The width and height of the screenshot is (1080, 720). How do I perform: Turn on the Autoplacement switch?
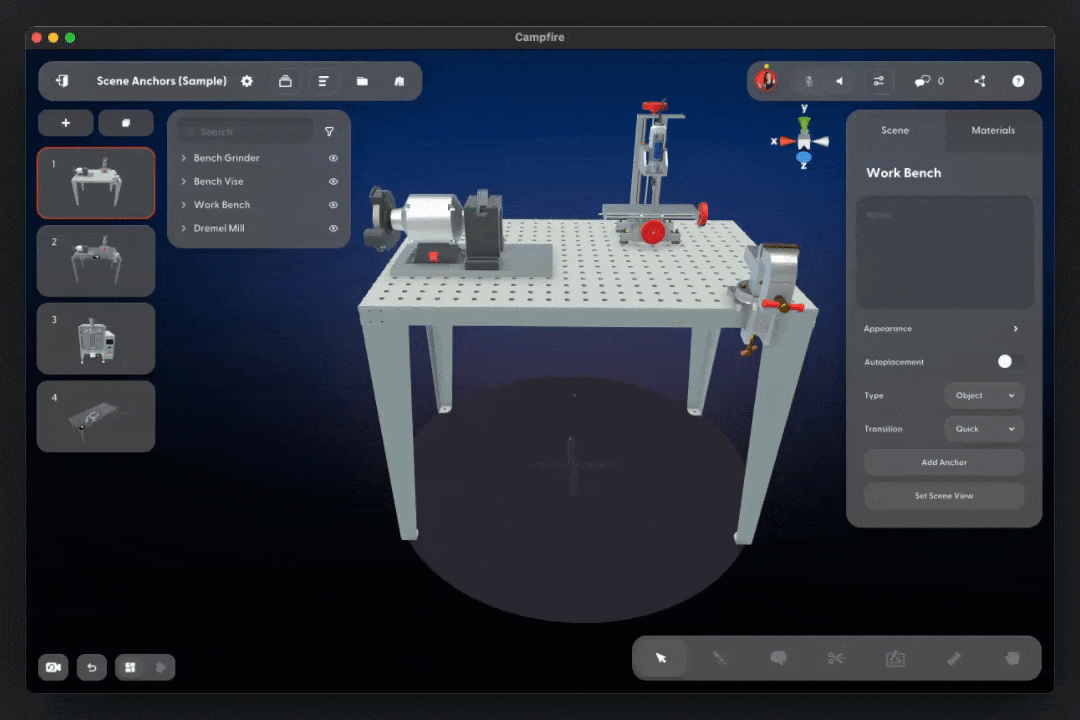click(x=1009, y=362)
